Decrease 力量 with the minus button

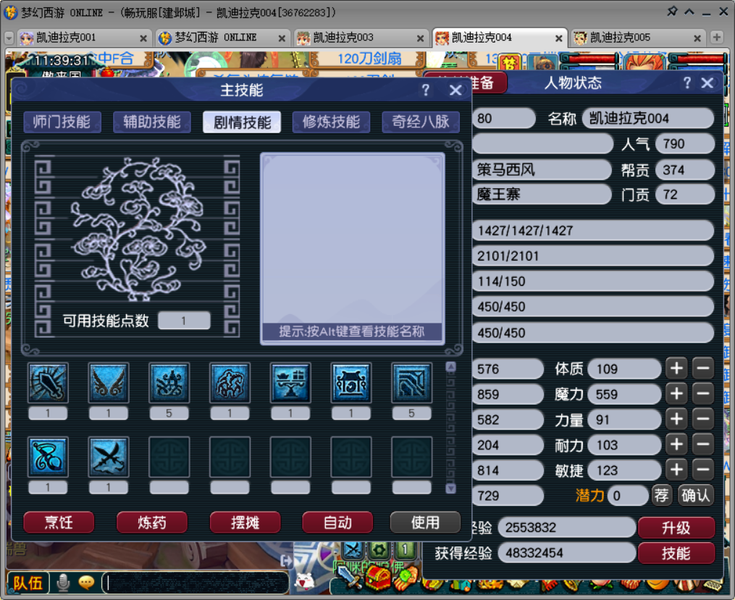pyautogui.click(x=703, y=419)
